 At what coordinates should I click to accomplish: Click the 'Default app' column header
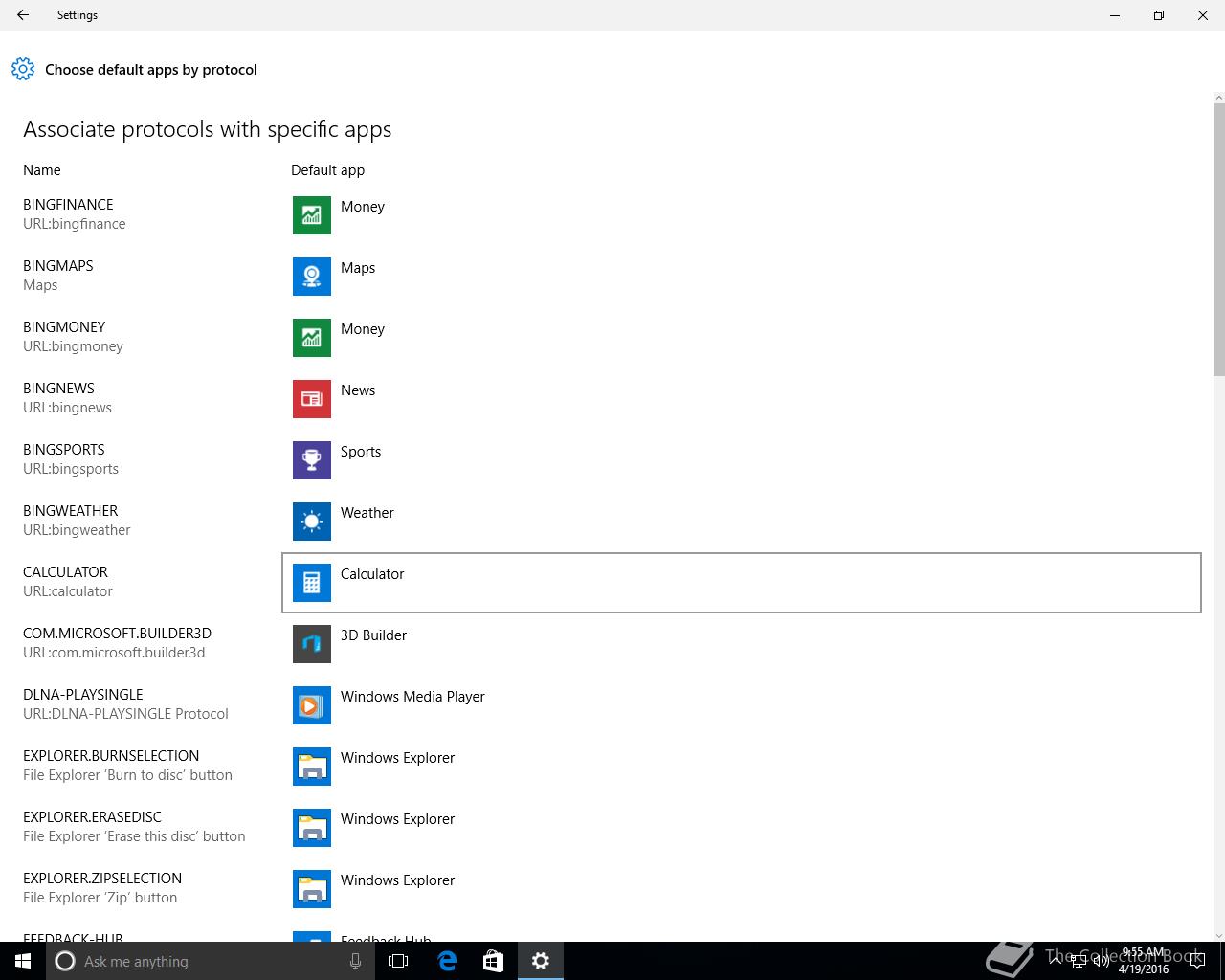point(327,170)
